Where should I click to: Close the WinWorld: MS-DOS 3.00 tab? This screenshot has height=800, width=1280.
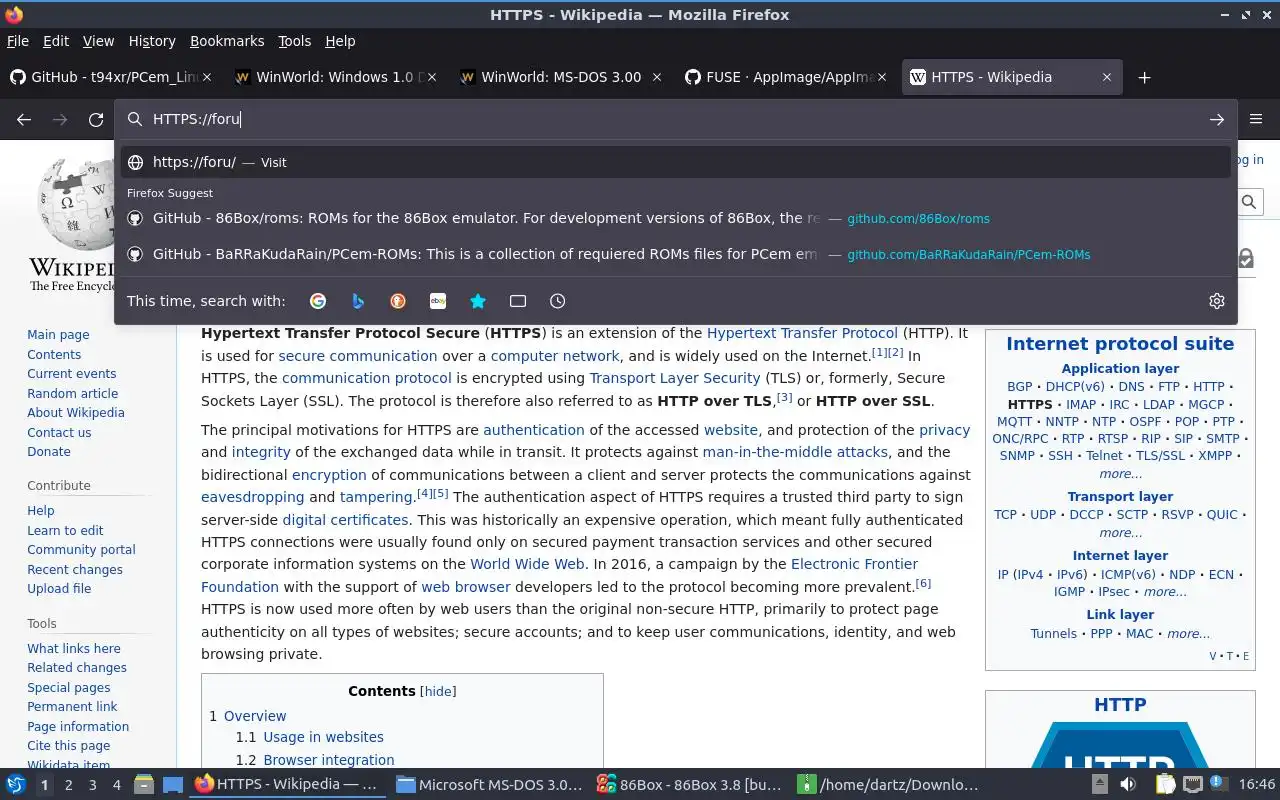[657, 77]
